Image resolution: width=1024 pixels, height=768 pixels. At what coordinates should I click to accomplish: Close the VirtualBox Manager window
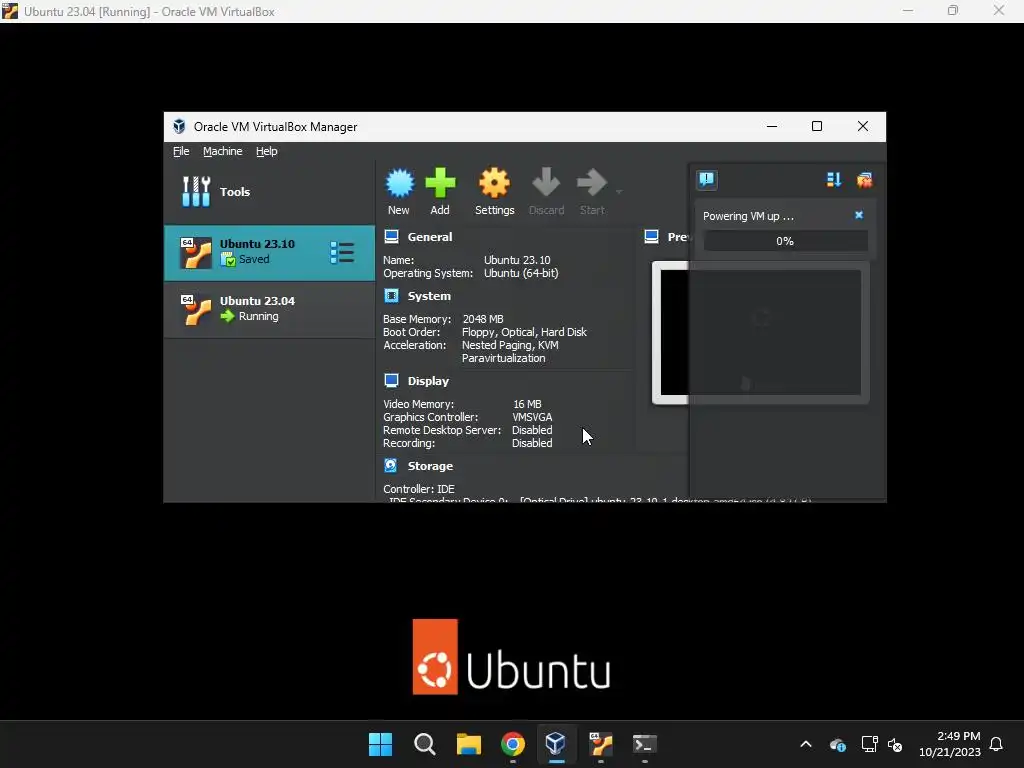click(863, 126)
